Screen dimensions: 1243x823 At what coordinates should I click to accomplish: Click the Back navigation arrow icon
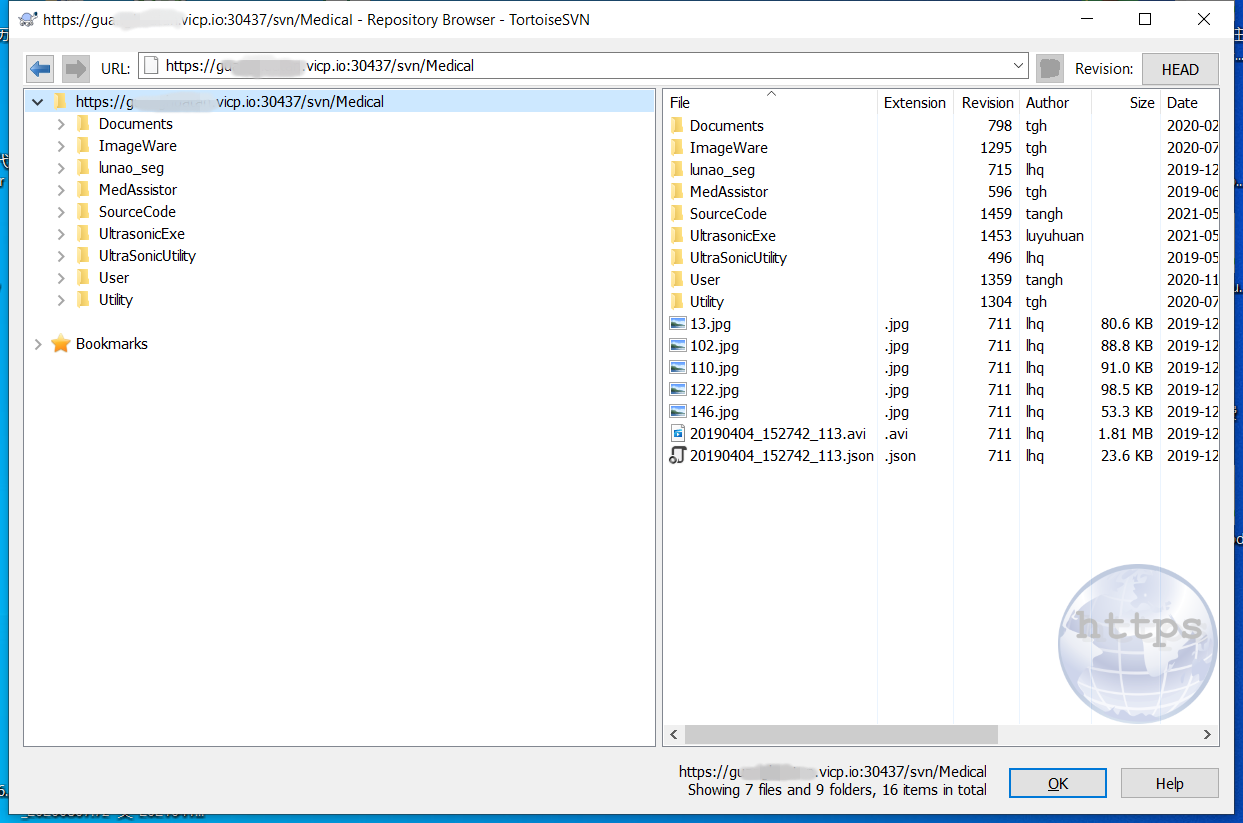tap(40, 68)
